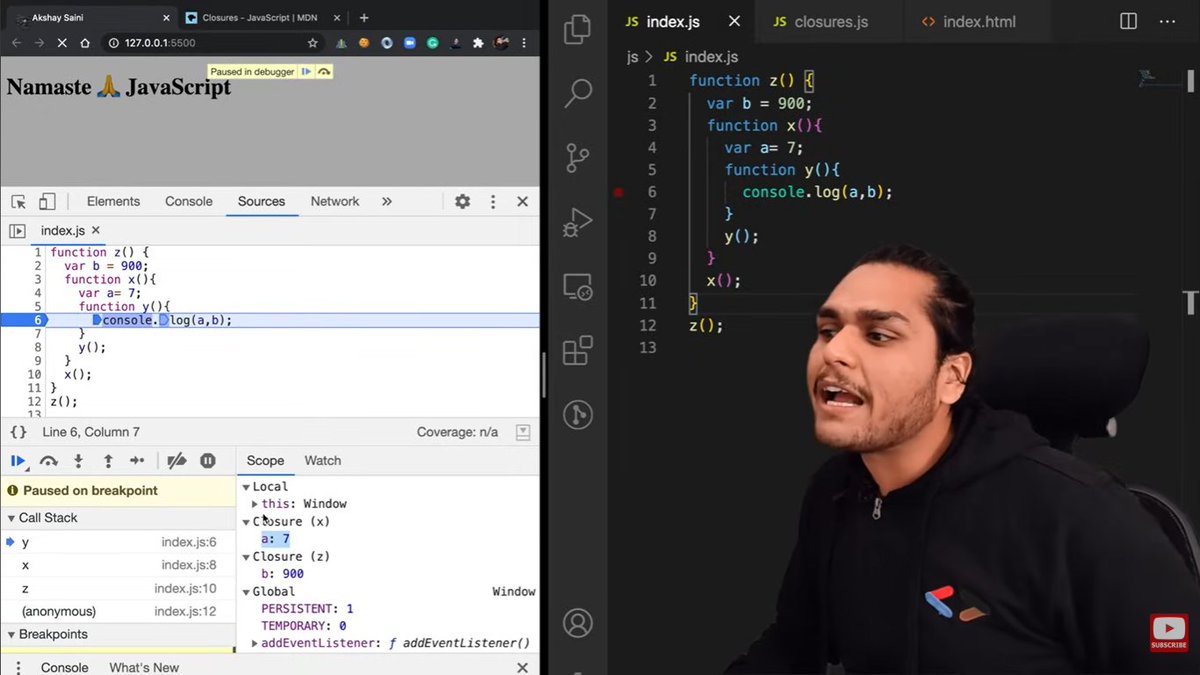Screen dimensions: 1200x675
Task: Select call stack frame z at index.js:10
Action: (x=118, y=589)
